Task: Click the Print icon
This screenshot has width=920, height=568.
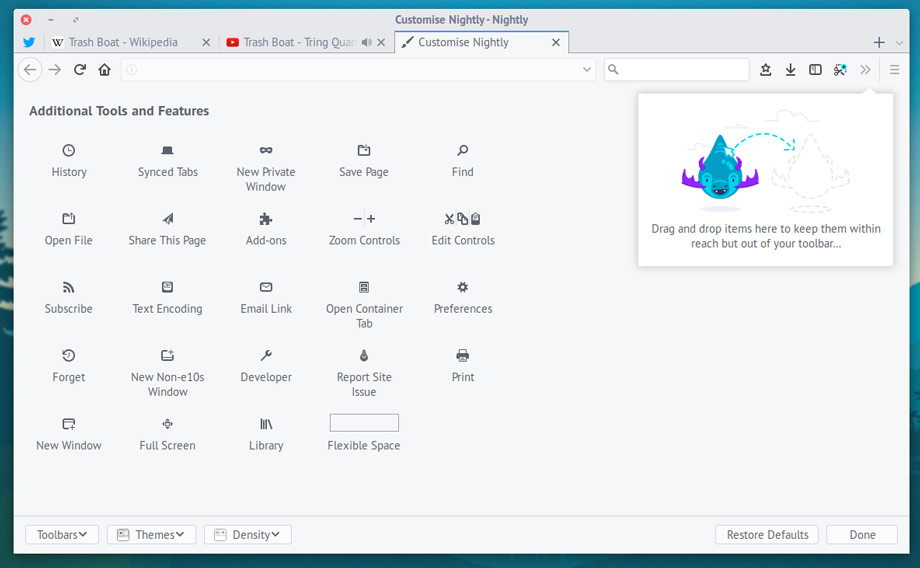Action: 462,356
